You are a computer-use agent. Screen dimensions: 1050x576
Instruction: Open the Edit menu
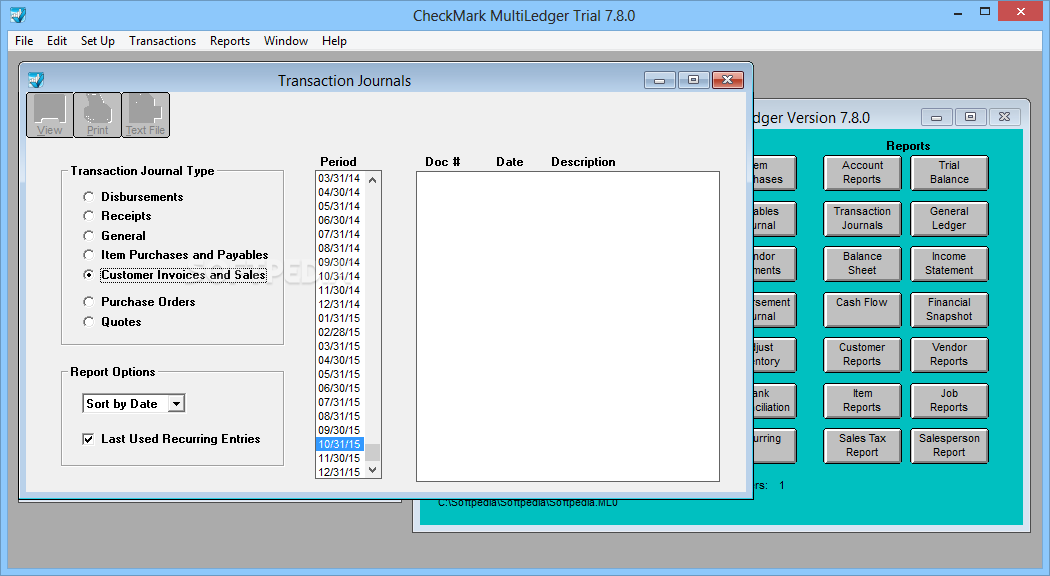pos(57,41)
